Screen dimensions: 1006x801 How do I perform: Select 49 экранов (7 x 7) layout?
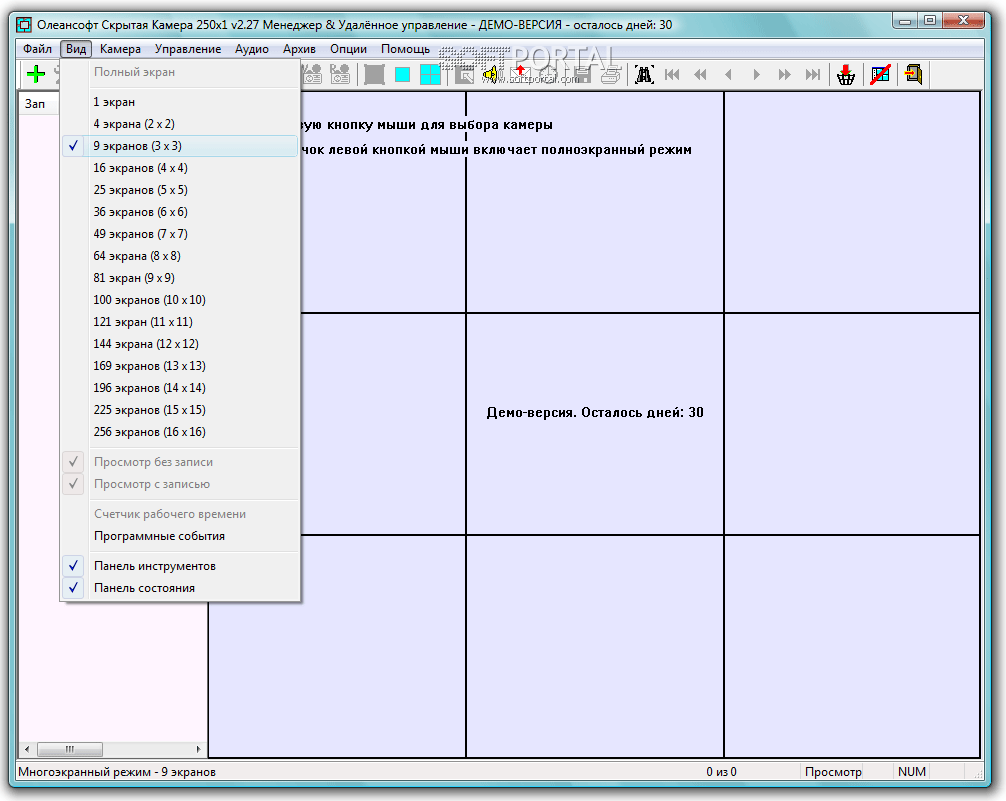click(x=180, y=234)
